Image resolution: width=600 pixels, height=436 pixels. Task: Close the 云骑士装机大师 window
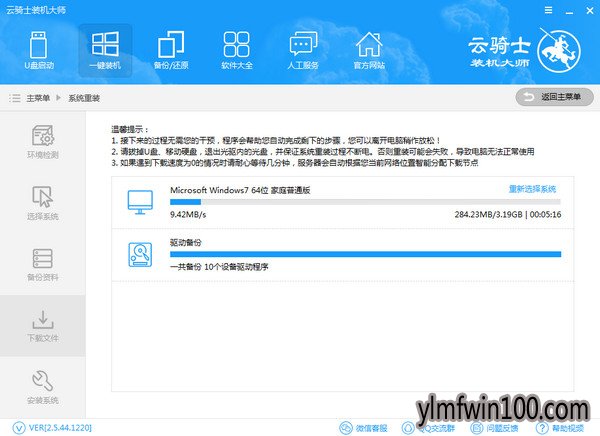[x=590, y=11]
